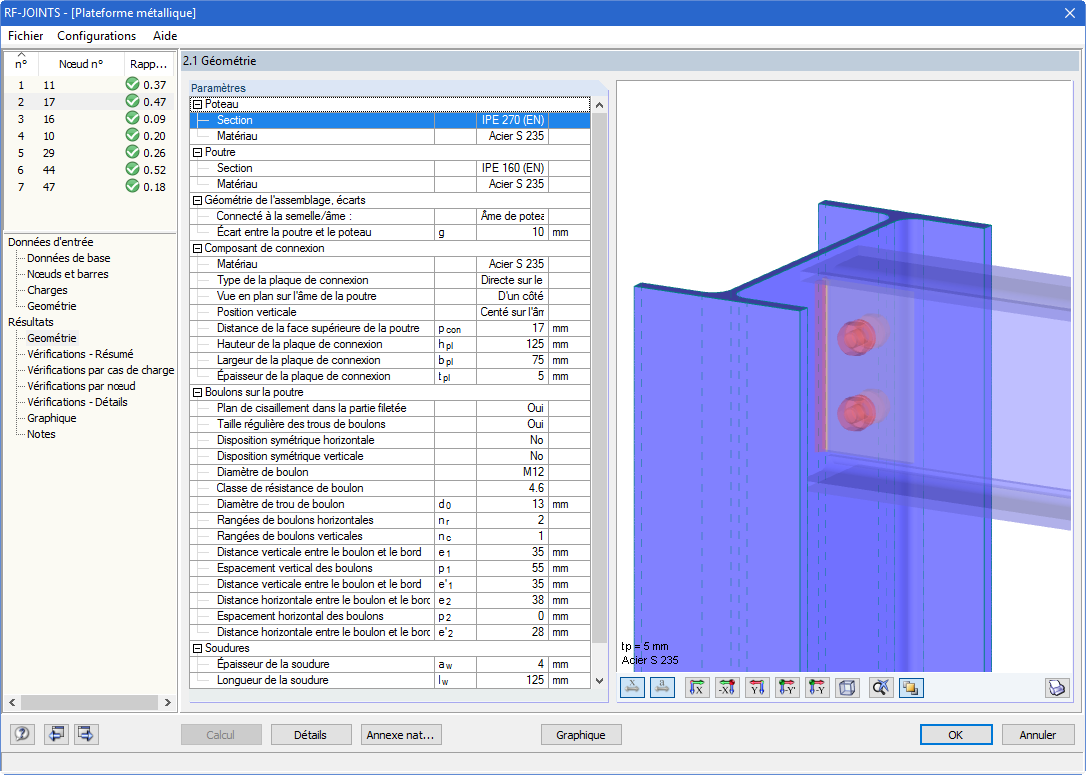The image size is (1086, 775).
Task: Select the Poteau Section IPE 270 row
Action: (x=390, y=120)
